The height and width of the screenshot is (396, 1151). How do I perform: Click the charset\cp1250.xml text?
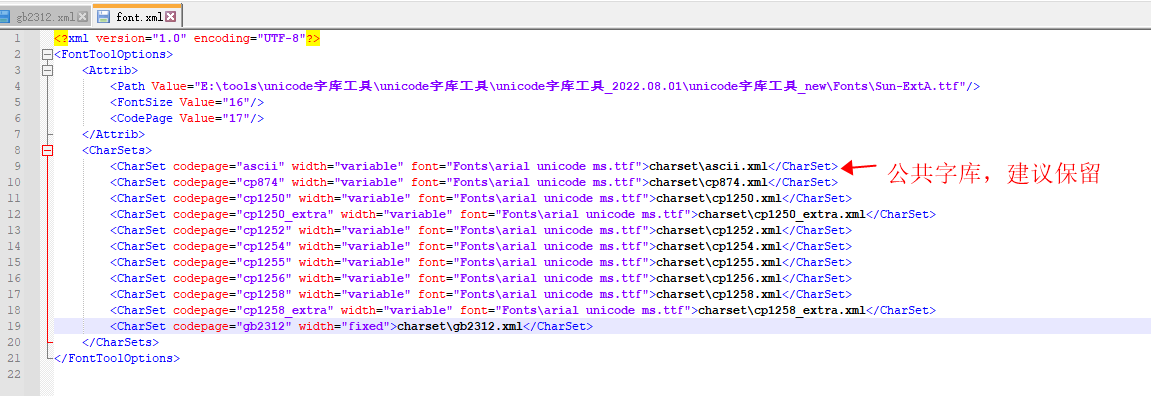click(719, 198)
